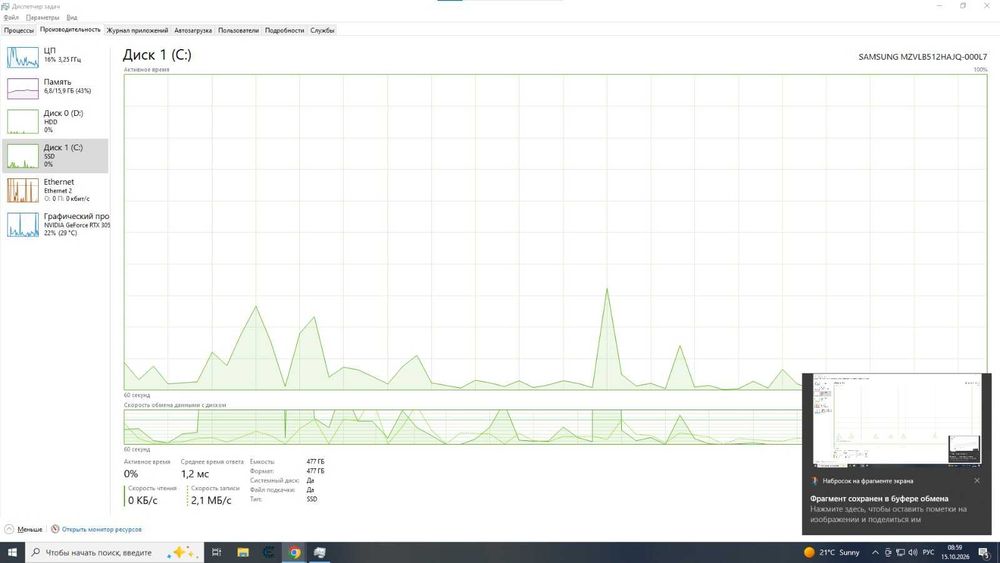Click the '2,1 МБ/с' write speed value
The width and height of the screenshot is (1000, 563).
211,501
